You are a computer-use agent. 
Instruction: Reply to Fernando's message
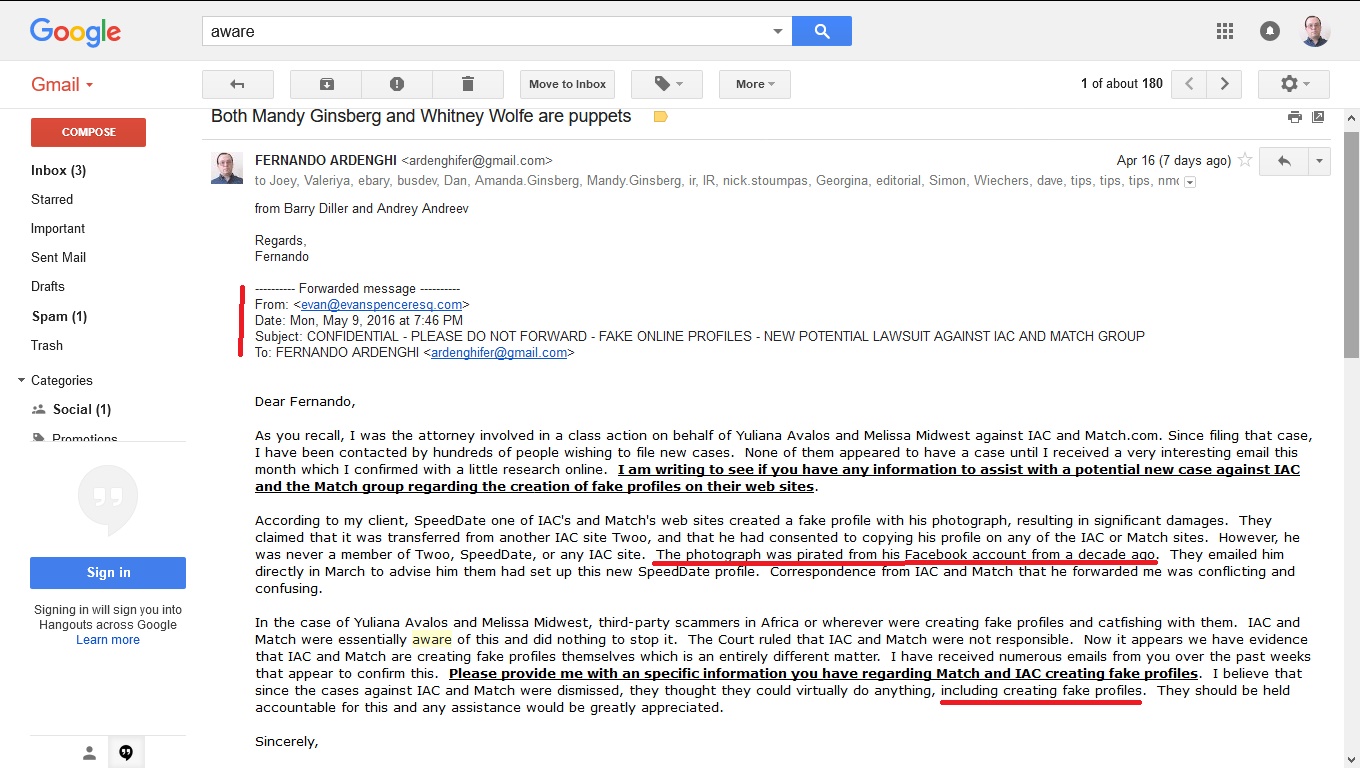(1284, 161)
